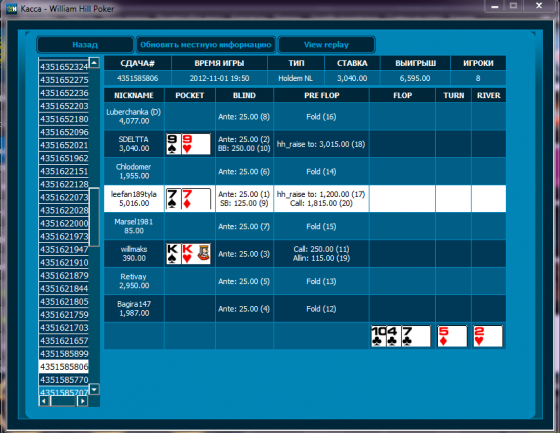Viewport: 560px width, 433px height.
Task: Click horizontal scroll left arrow
Action: (44, 401)
